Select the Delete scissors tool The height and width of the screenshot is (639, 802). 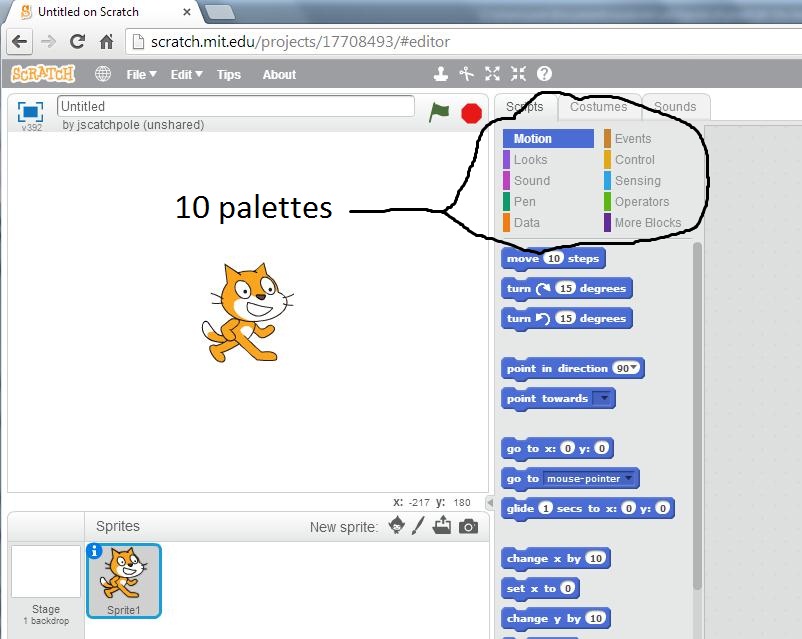pyautogui.click(x=466, y=74)
